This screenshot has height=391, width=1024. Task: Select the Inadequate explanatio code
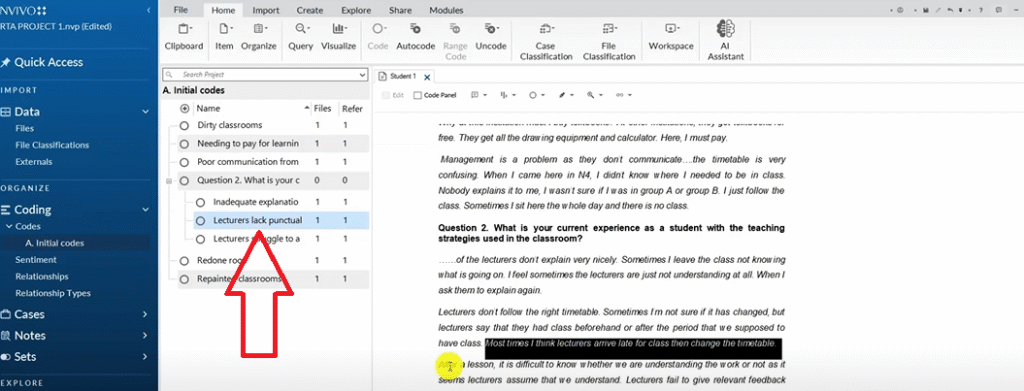(x=256, y=202)
